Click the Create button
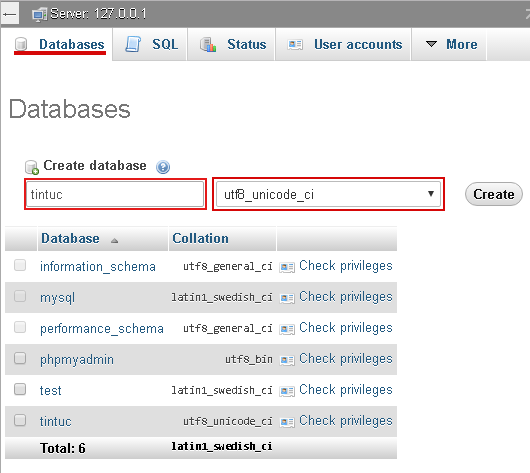Viewport: 530px width, 473px height. point(493,194)
